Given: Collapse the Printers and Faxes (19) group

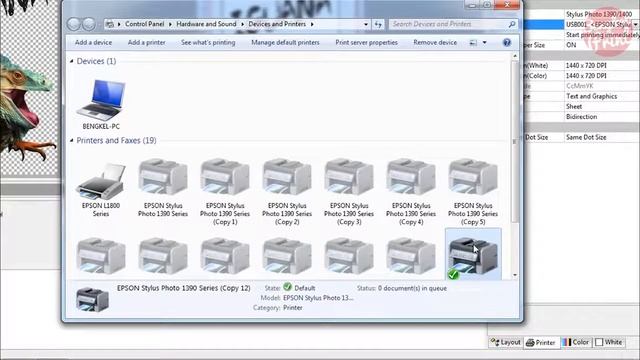Looking at the screenshot, I should pos(72,140).
